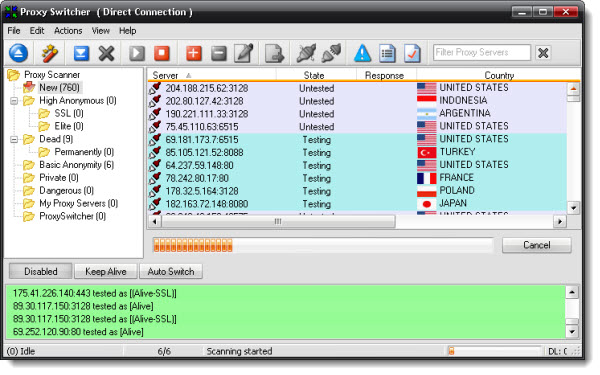
Task: Select proxy 204.188.215.62:3128 row
Action: click(357, 88)
